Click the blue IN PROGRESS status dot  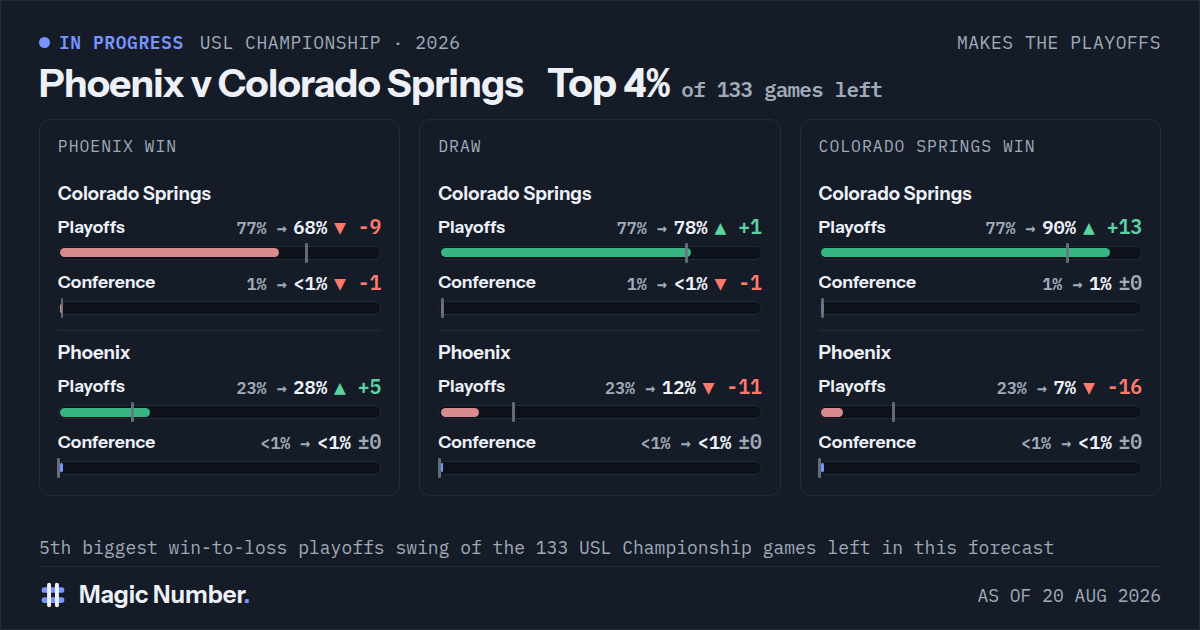pos(44,43)
